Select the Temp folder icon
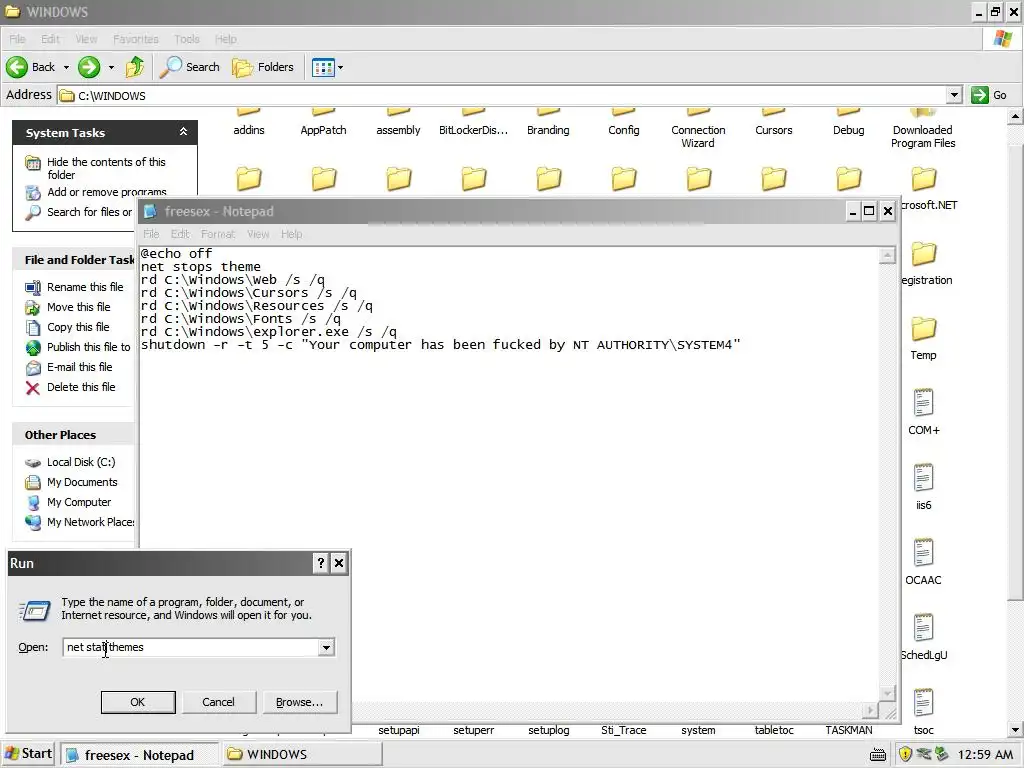This screenshot has height=768, width=1024. pyautogui.click(x=923, y=329)
